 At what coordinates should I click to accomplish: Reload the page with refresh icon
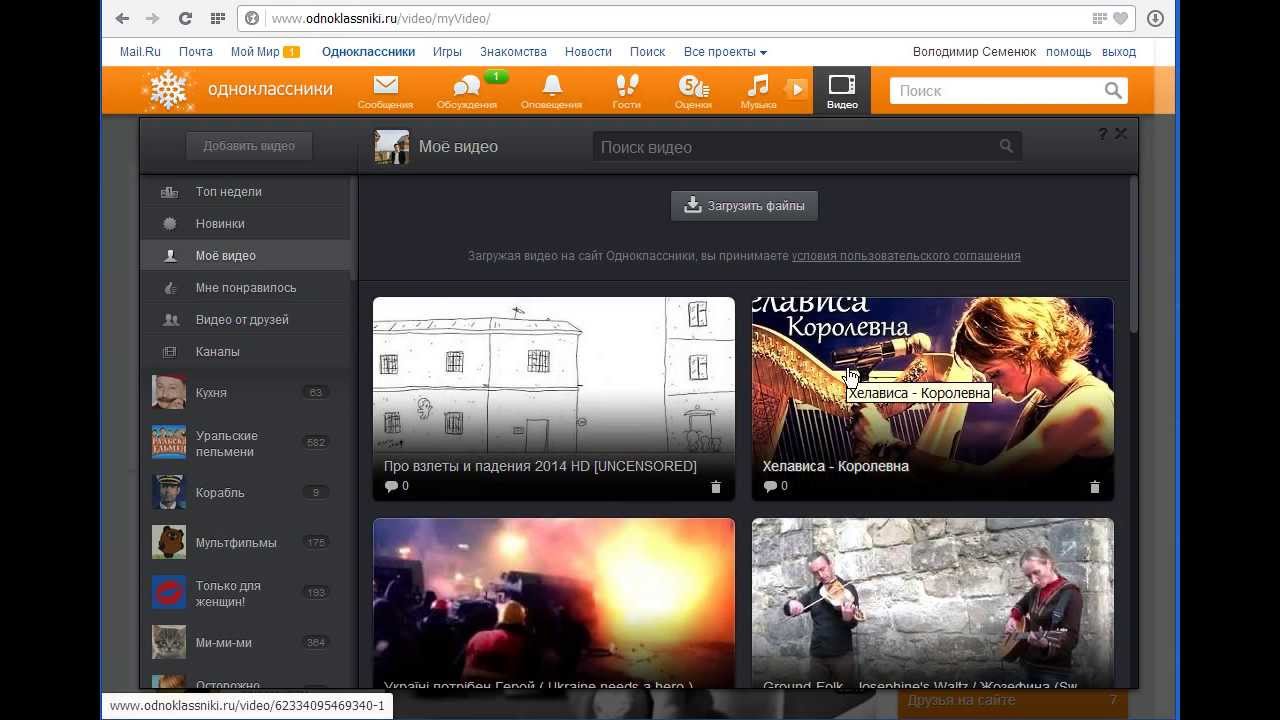[185, 18]
